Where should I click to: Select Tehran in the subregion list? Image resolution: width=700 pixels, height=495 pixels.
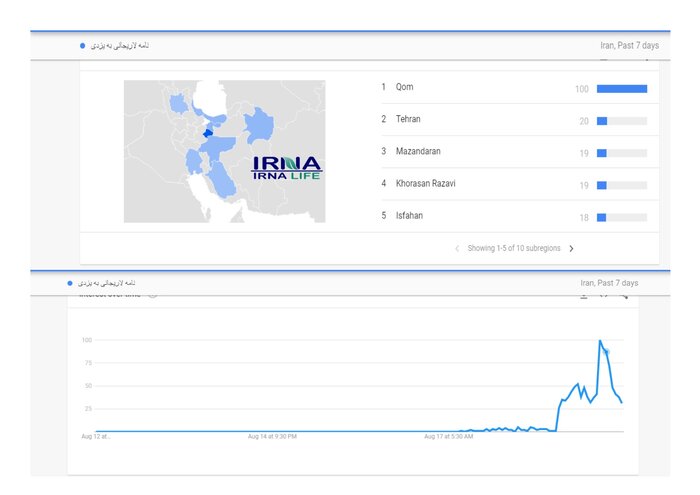[x=407, y=120]
